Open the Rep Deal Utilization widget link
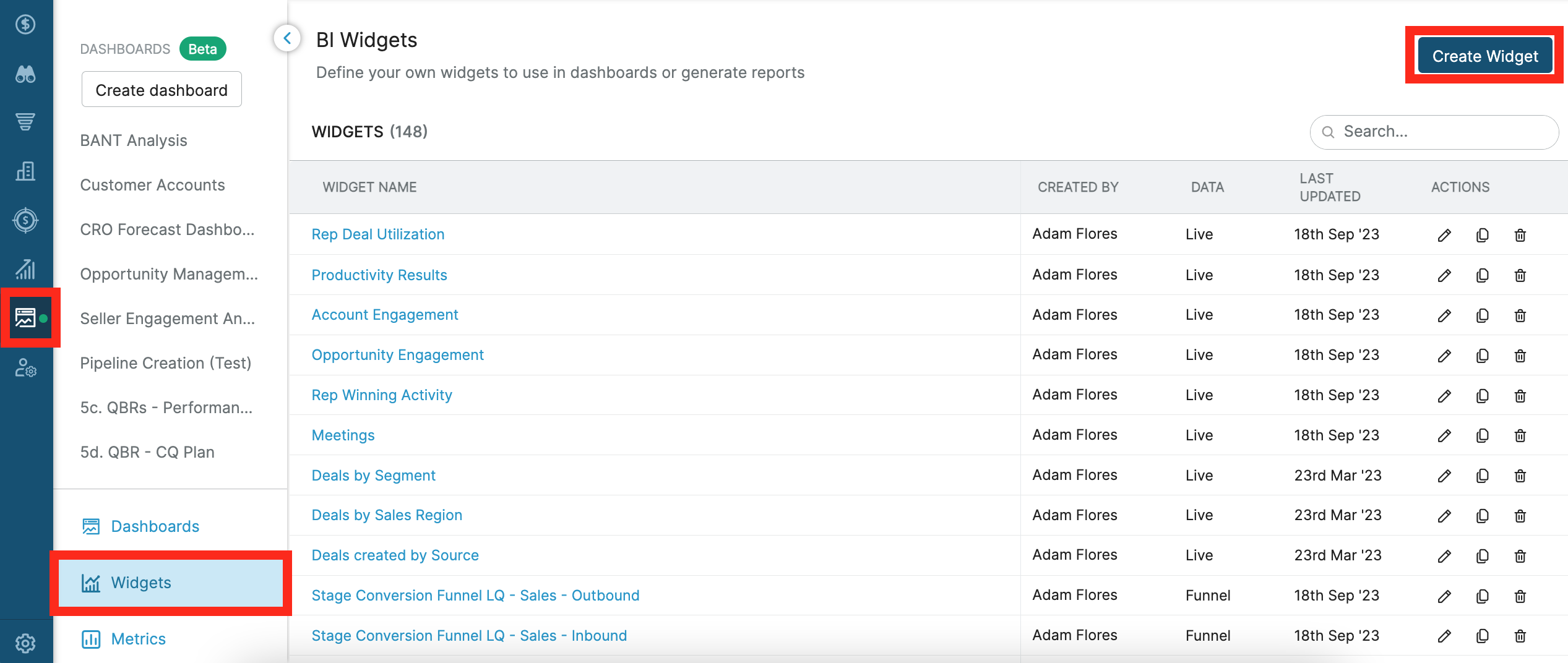 (x=378, y=234)
